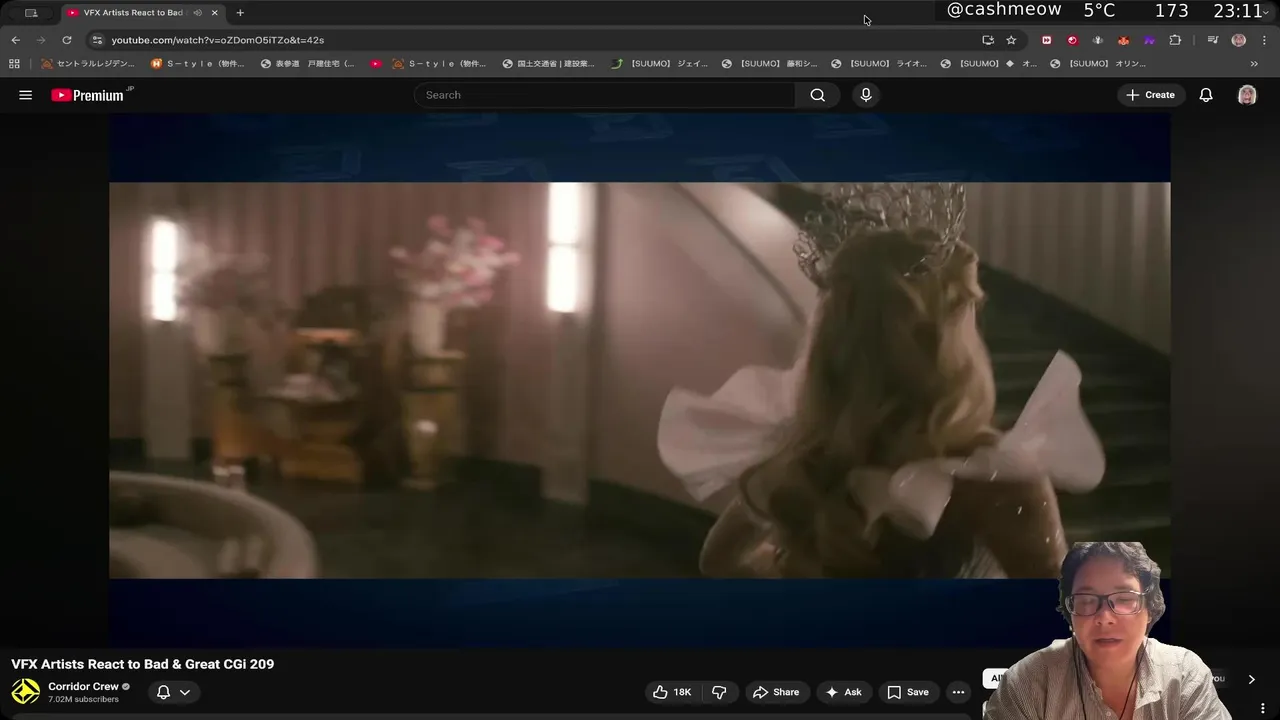Open セントラルレジデン bookmark
The width and height of the screenshot is (1280, 720).
pos(88,63)
